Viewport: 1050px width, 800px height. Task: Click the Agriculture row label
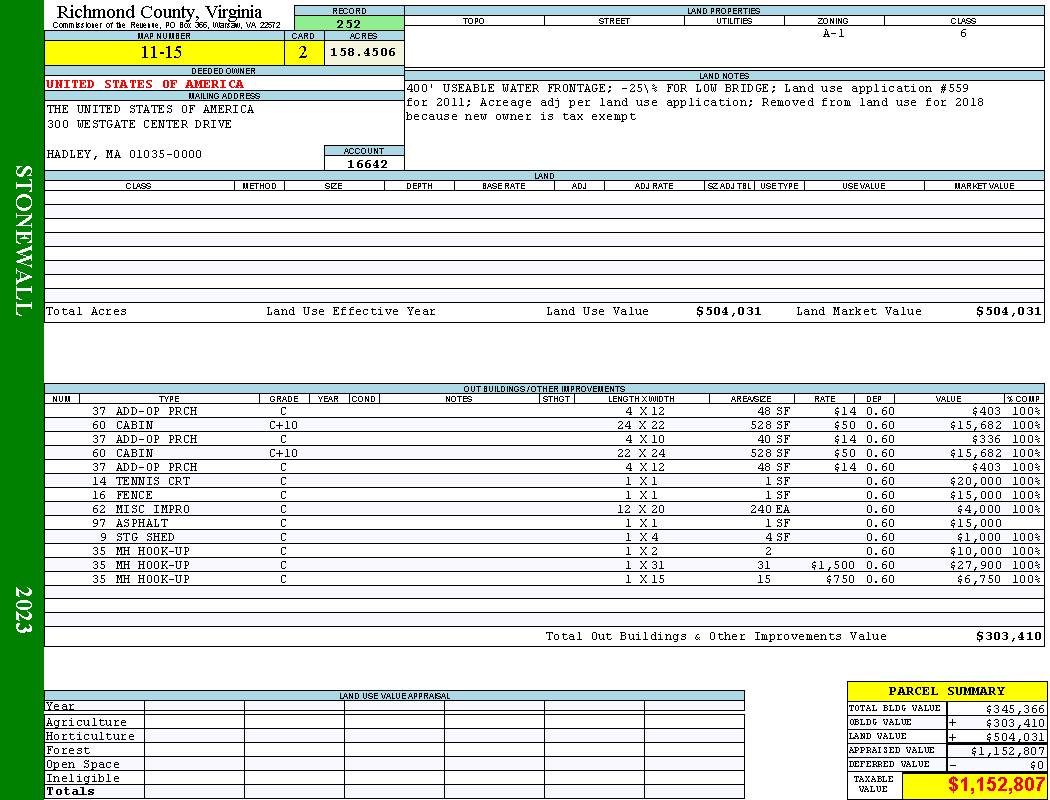86,722
